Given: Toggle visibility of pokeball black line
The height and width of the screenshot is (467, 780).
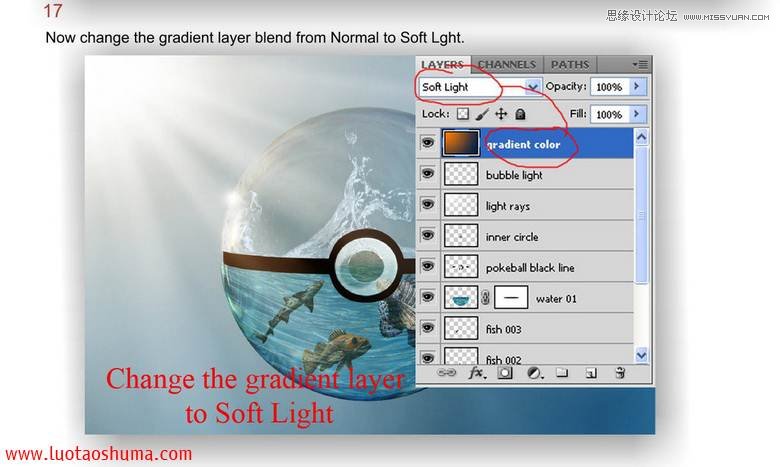Looking at the screenshot, I should click(428, 266).
